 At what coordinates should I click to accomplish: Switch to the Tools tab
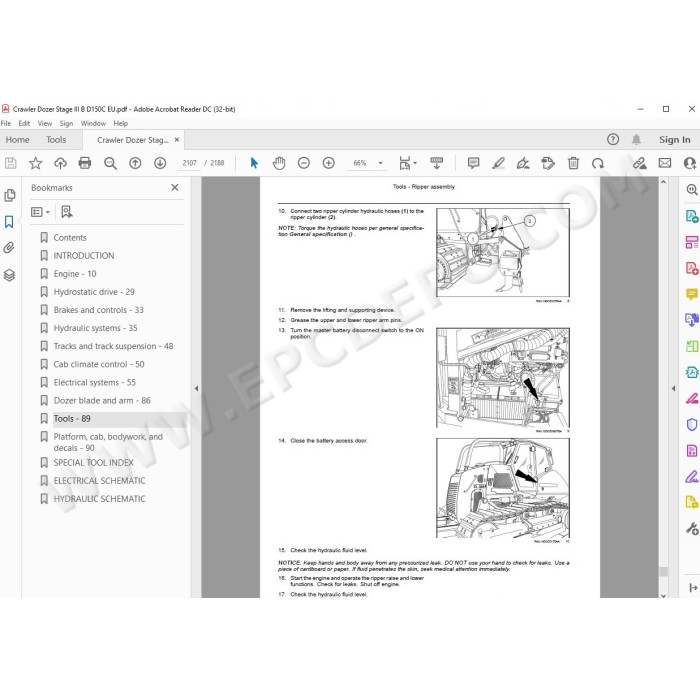56,140
